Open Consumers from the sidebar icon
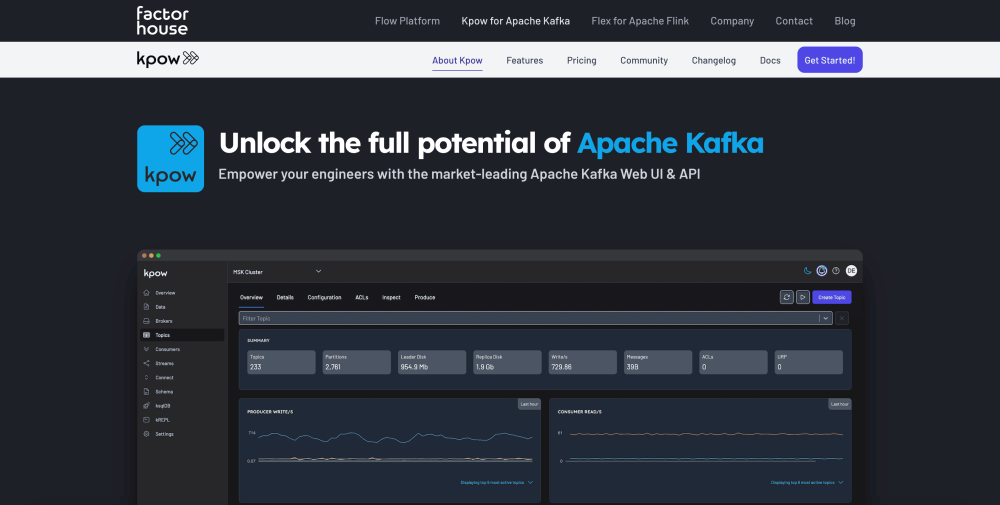 pyautogui.click(x=147, y=349)
